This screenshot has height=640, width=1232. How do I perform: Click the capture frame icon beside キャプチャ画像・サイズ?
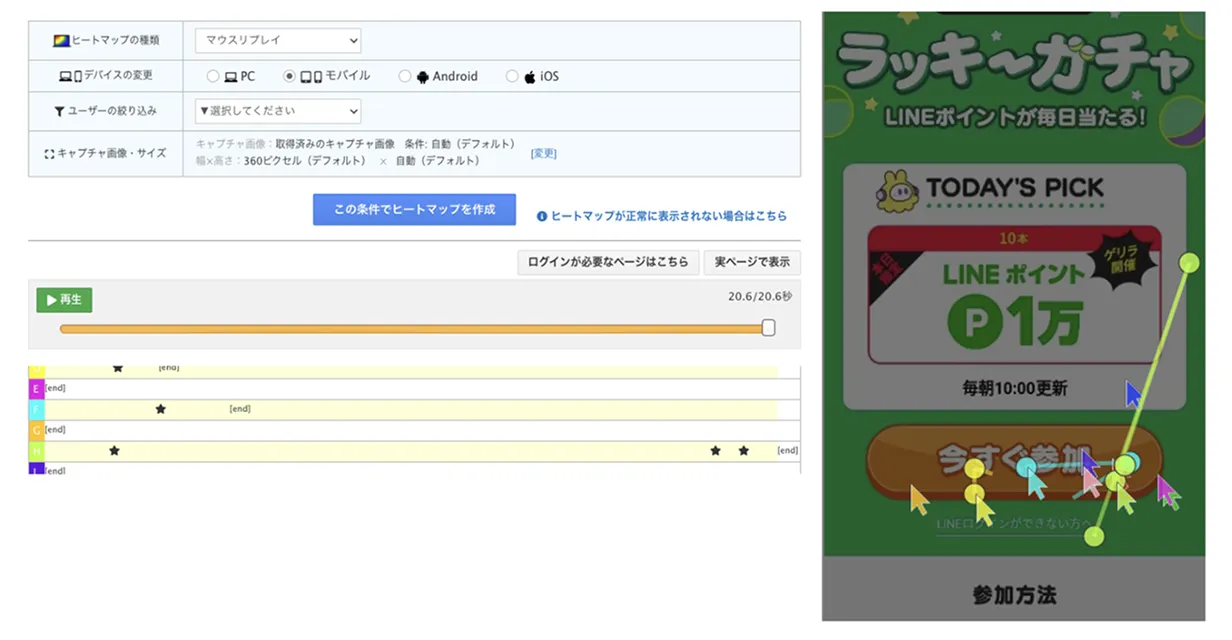click(x=49, y=154)
